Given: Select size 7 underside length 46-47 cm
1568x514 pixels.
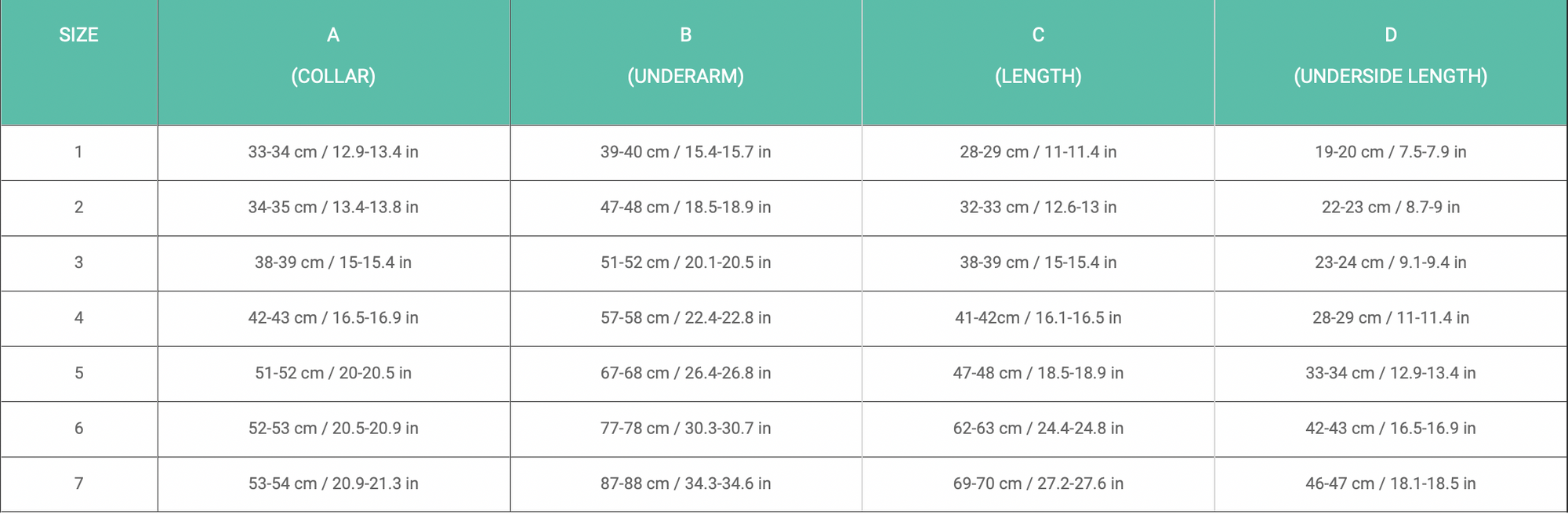Looking at the screenshot, I should 1390,483.
